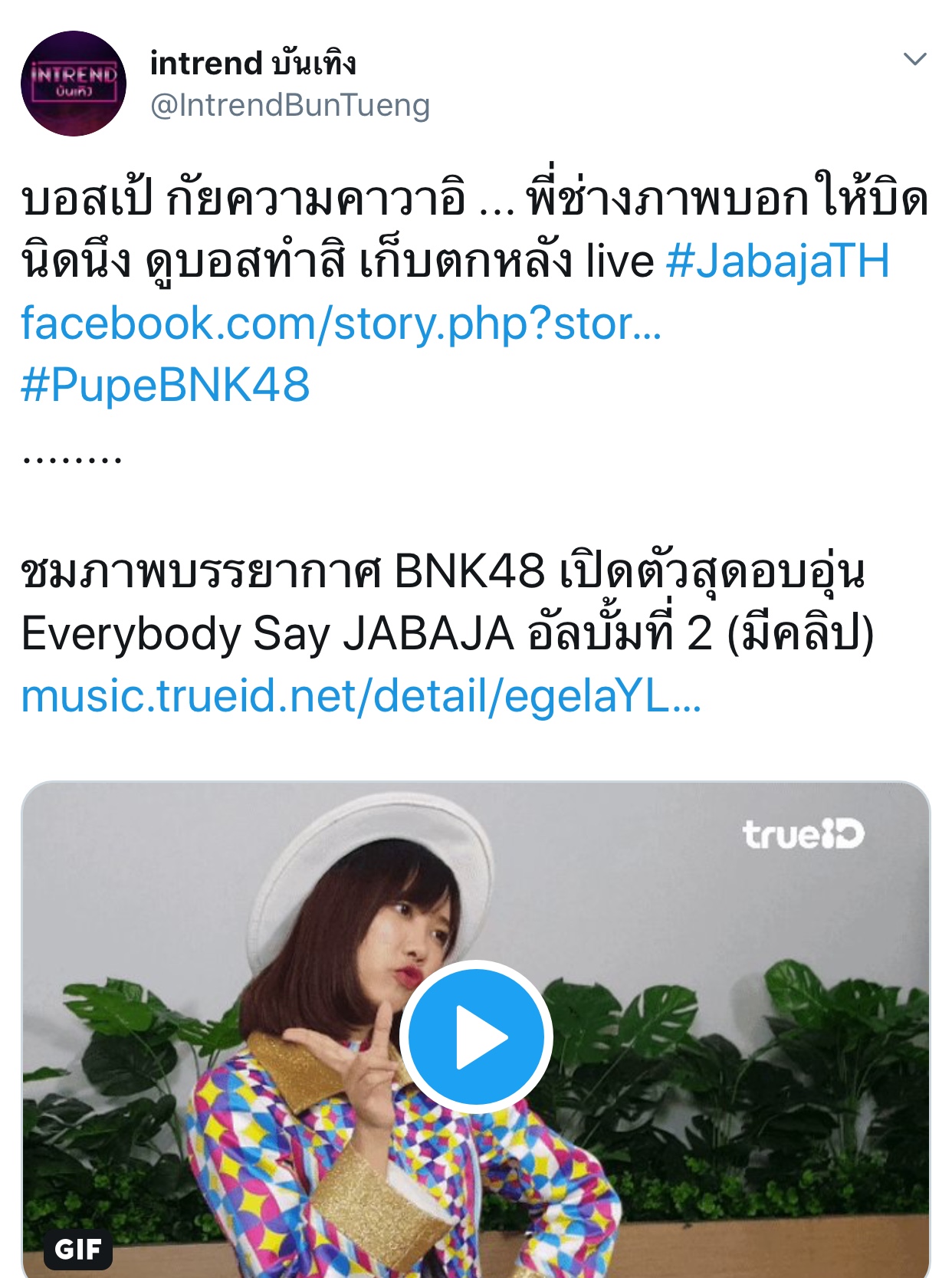Viewport: 952px width, 1278px height.
Task: Tap the GIF badge label
Action: point(78,1249)
